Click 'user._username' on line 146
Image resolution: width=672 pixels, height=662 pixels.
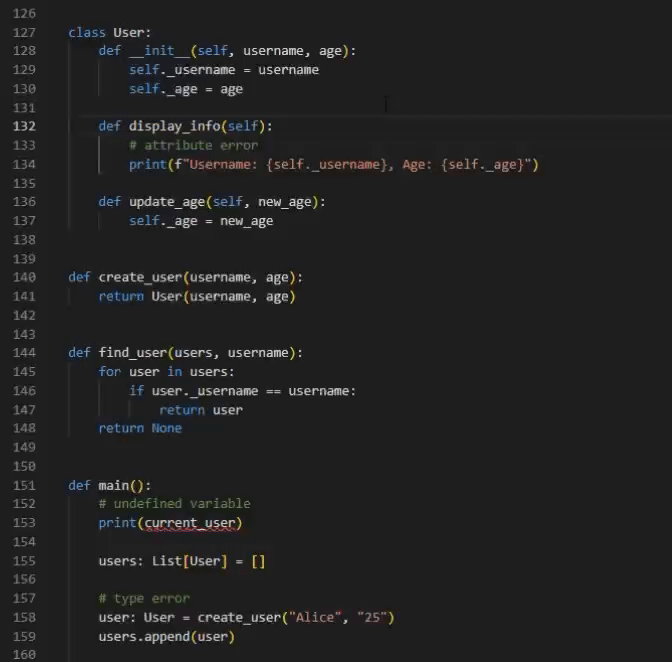click(205, 391)
